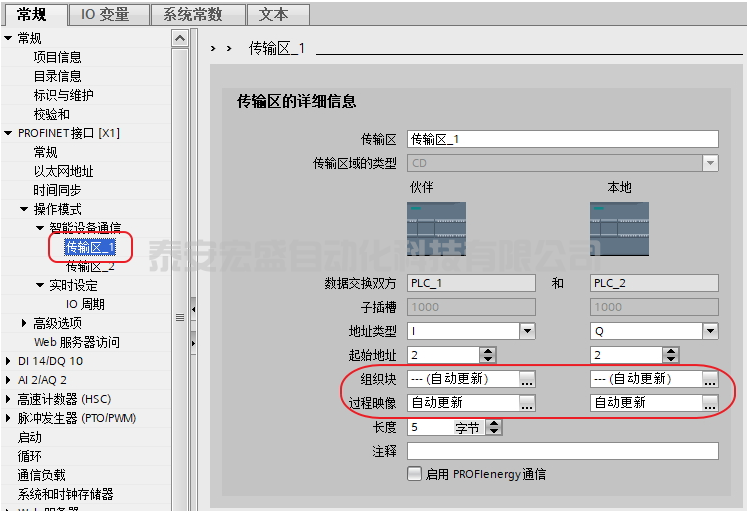Image resolution: width=747 pixels, height=513 pixels.
Task: Click the local PLC_2 device image
Action: [619, 230]
